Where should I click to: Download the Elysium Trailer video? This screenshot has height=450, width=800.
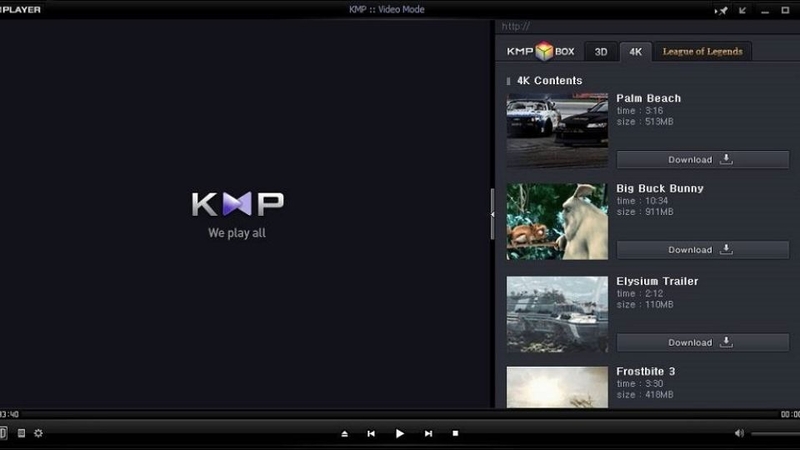click(703, 342)
